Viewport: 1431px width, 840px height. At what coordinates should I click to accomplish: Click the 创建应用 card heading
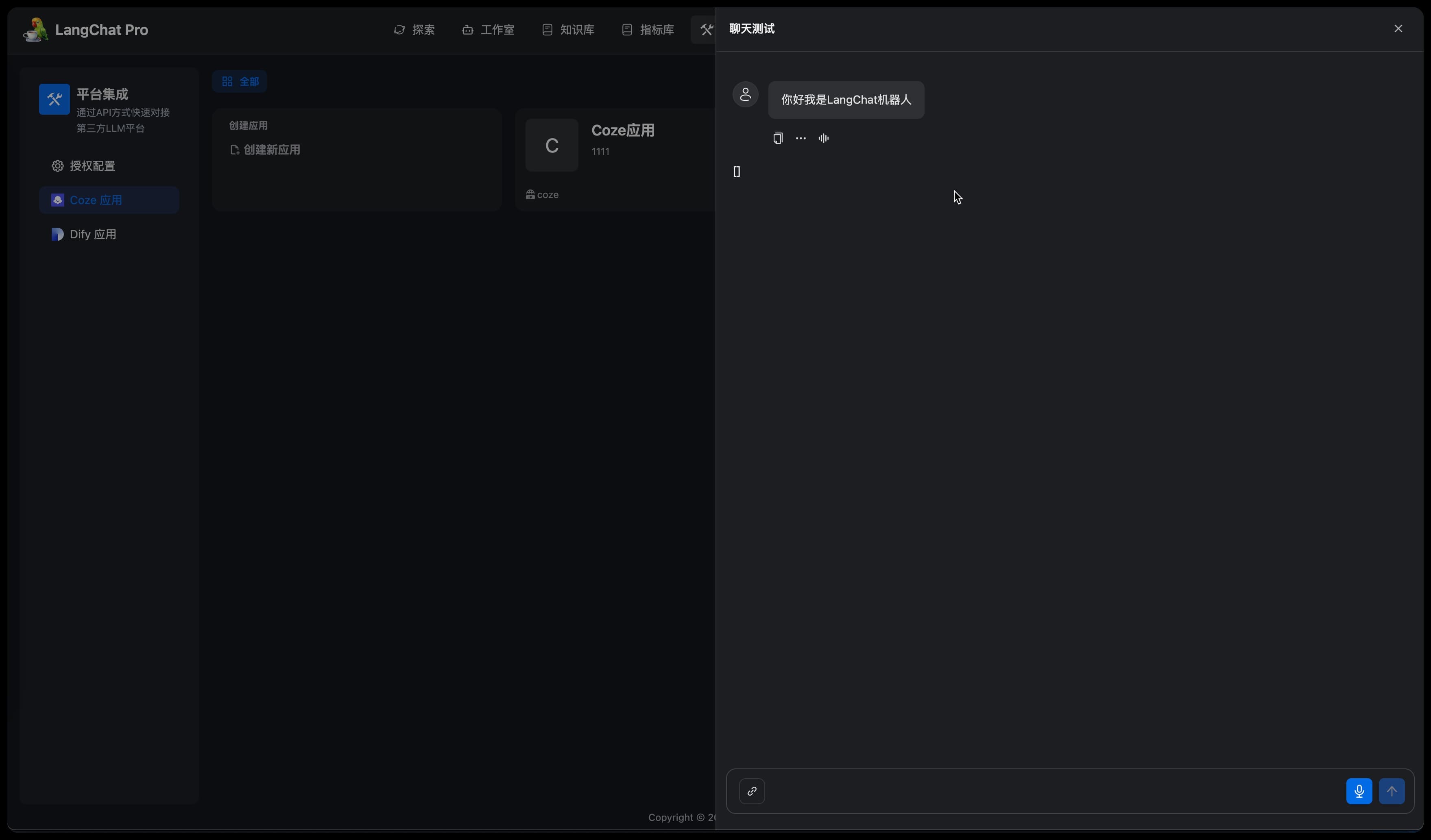click(x=248, y=126)
